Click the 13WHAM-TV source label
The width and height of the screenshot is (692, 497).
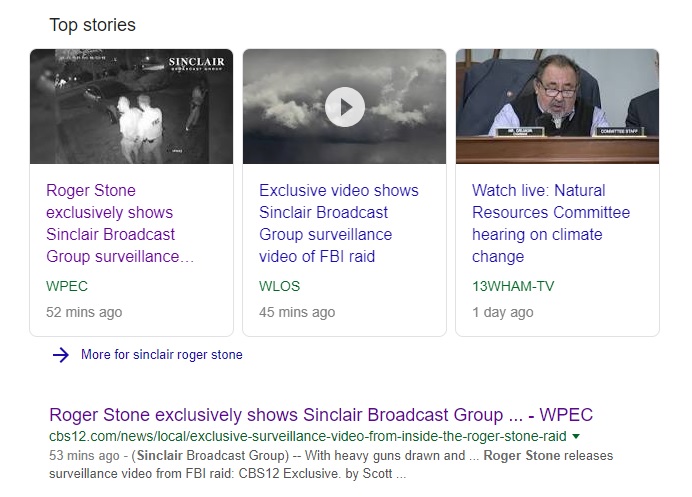click(x=512, y=286)
